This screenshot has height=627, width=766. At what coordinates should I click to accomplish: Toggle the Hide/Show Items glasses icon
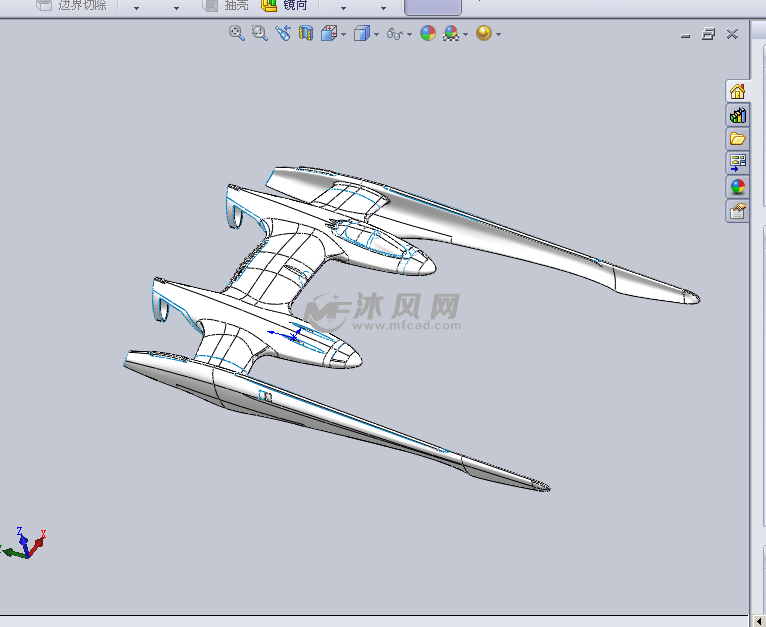[395, 34]
